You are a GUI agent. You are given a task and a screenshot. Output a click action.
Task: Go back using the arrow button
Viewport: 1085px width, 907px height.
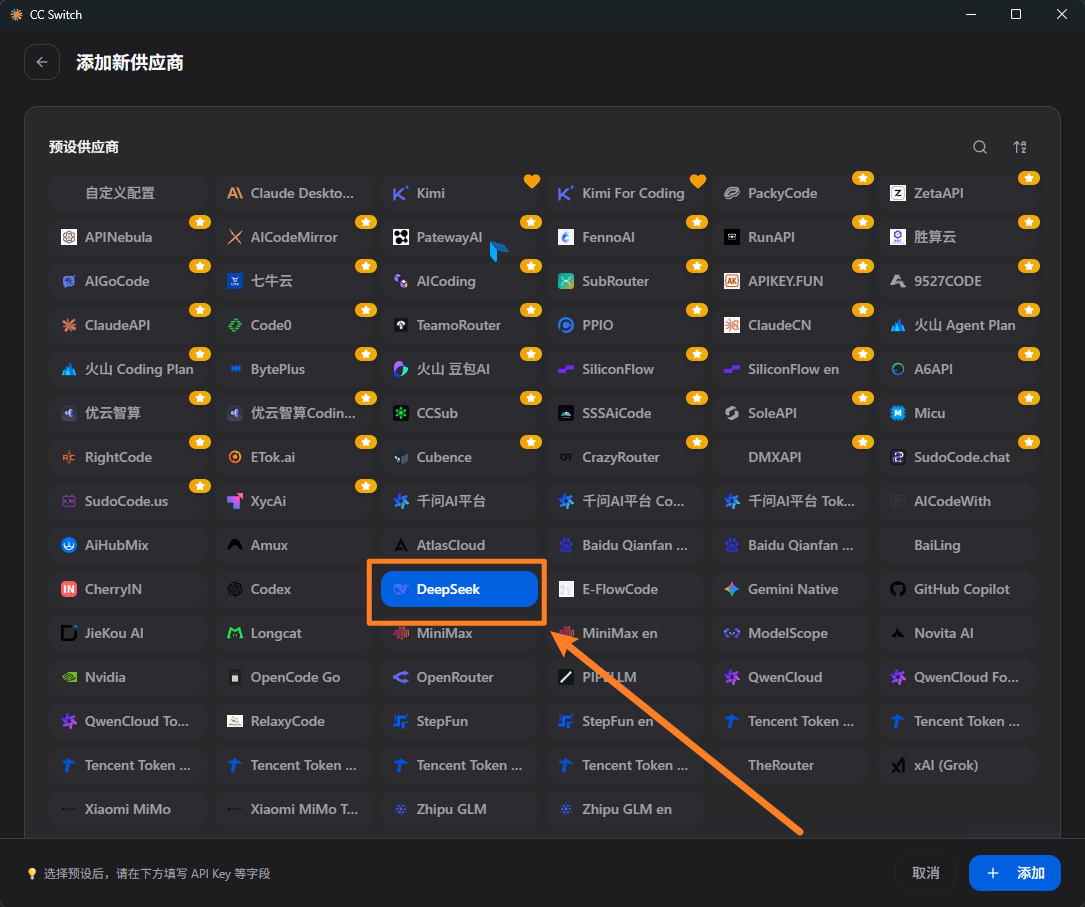click(x=42, y=62)
